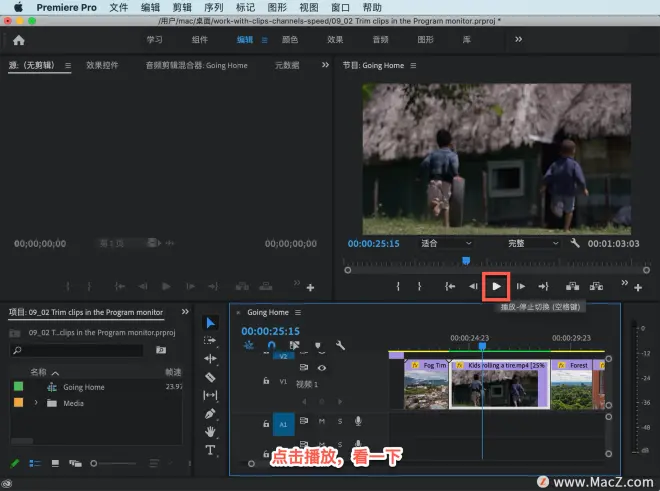The width and height of the screenshot is (660, 491).
Task: Open the 序列 menu
Action: [214, 8]
